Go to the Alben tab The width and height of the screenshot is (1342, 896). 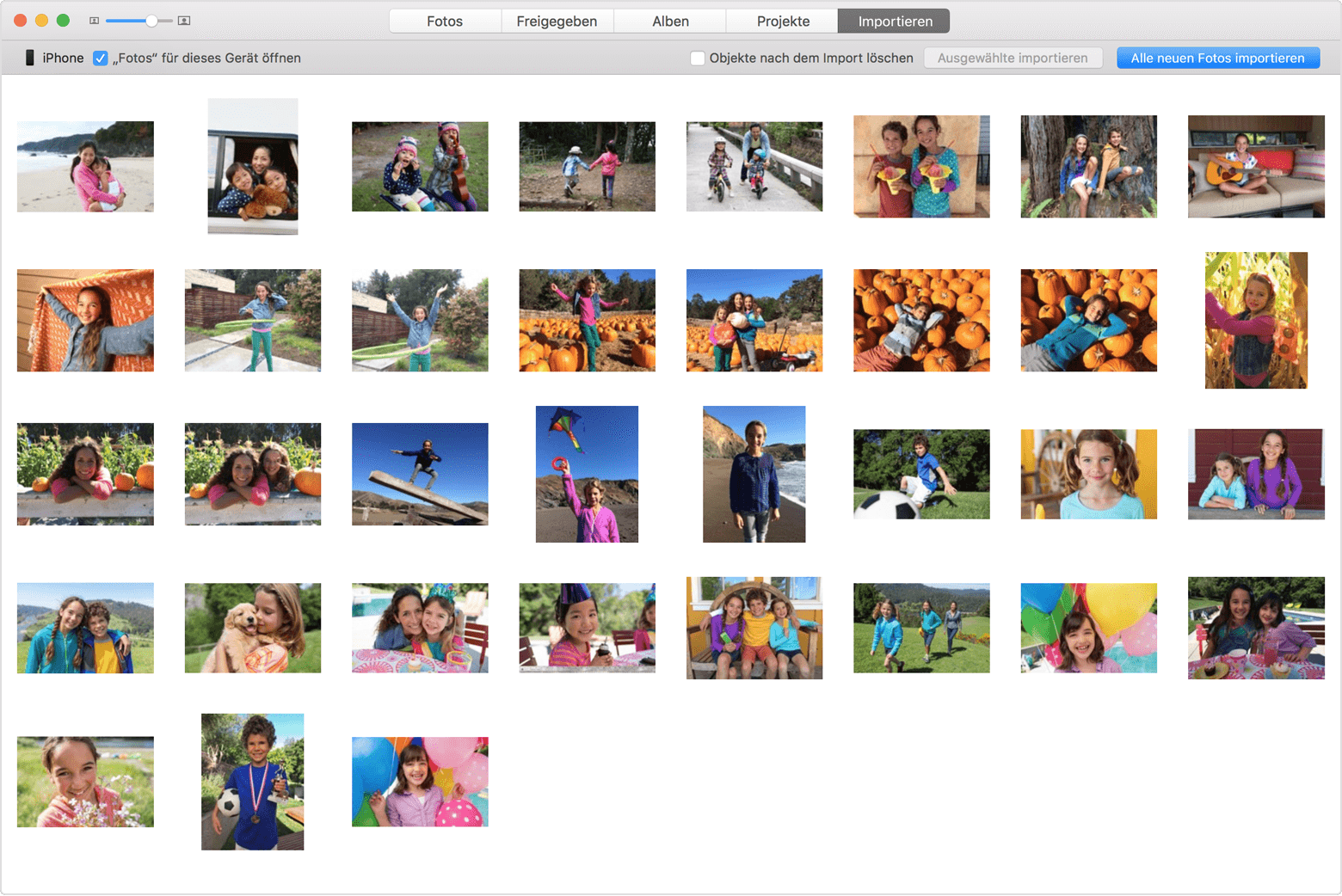[x=670, y=21]
